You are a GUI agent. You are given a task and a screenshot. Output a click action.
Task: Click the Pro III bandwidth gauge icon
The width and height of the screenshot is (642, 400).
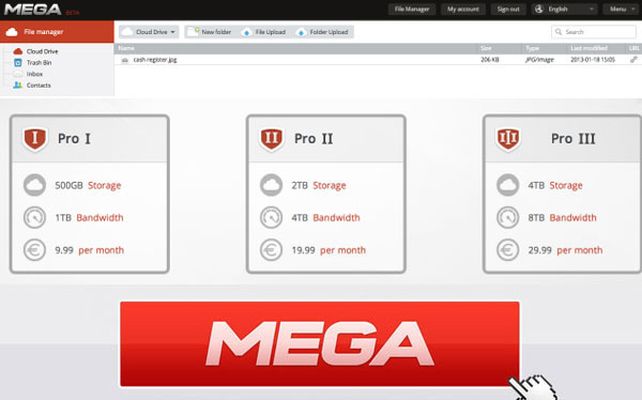508,217
